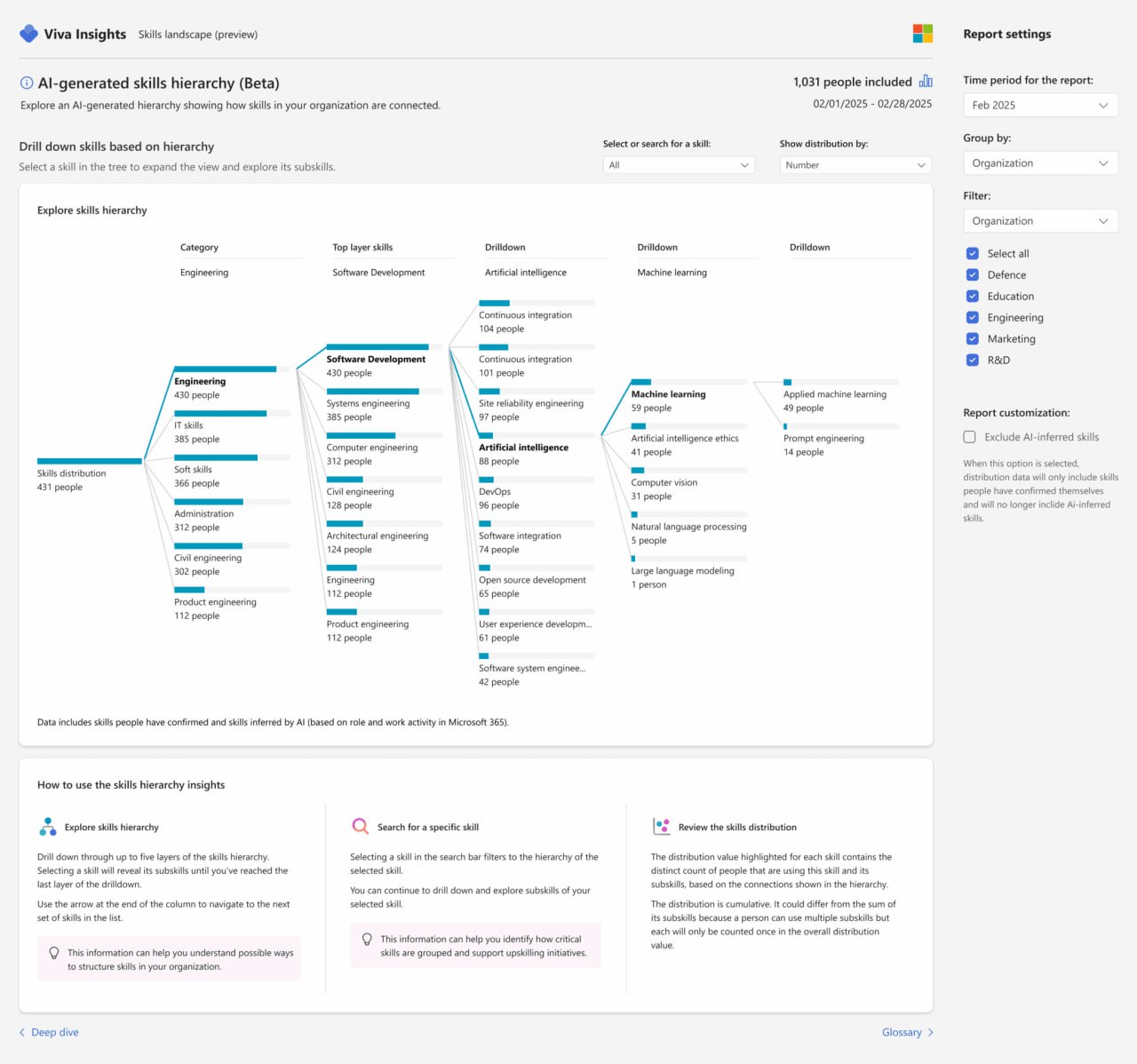The image size is (1137, 1064).
Task: Click the Explore skills hierarchy icon
Action: pyautogui.click(x=48, y=826)
